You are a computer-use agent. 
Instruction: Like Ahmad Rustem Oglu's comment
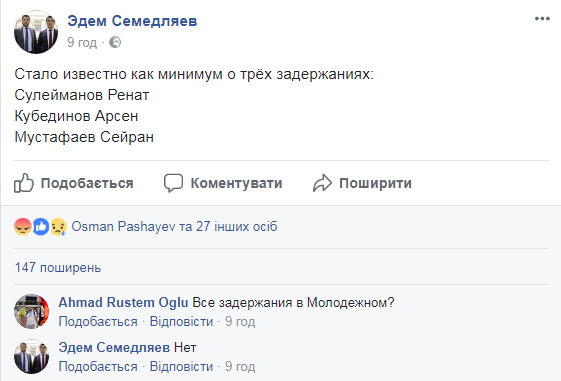coord(98,322)
